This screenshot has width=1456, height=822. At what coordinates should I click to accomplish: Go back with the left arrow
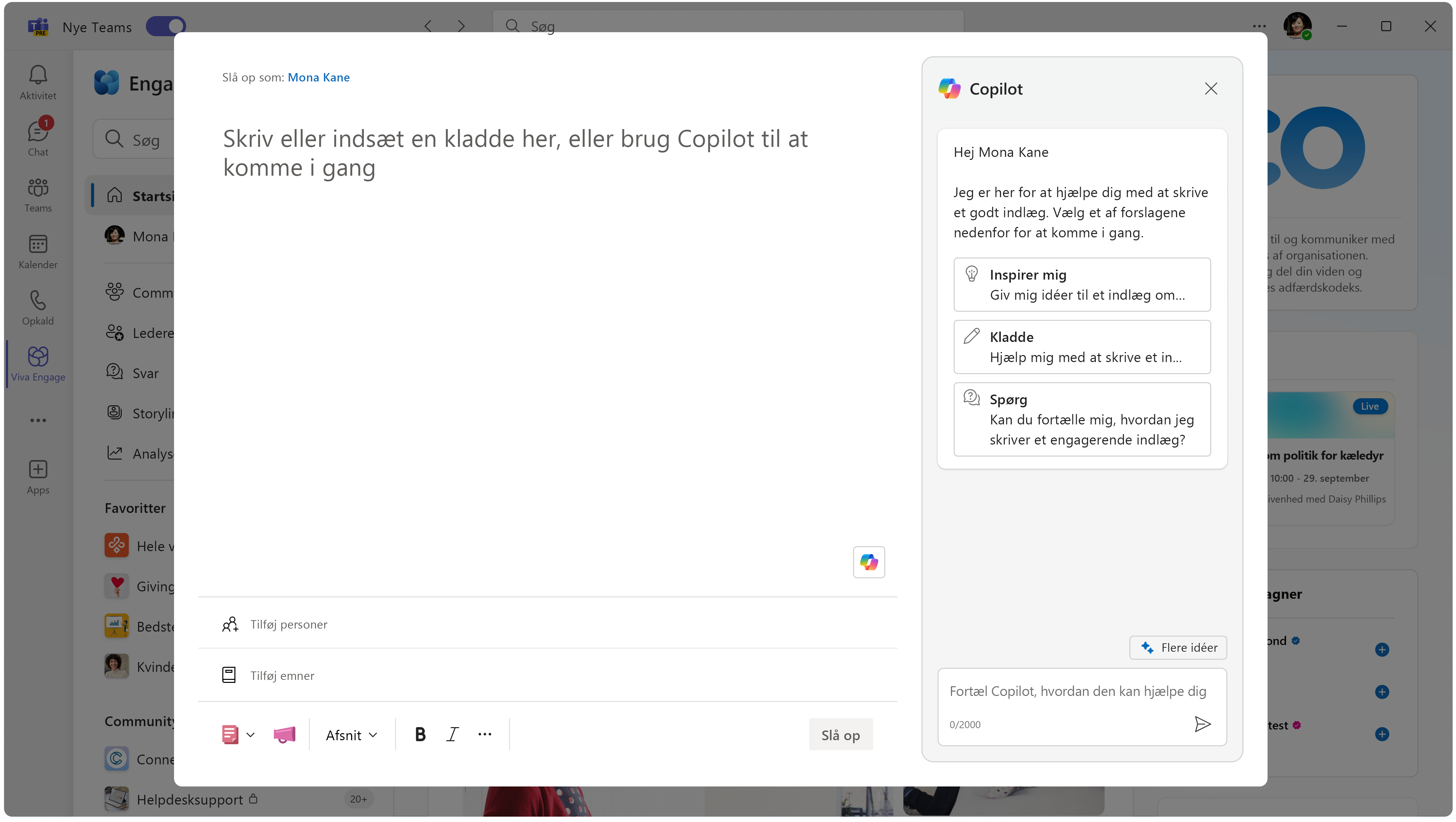pos(428,26)
